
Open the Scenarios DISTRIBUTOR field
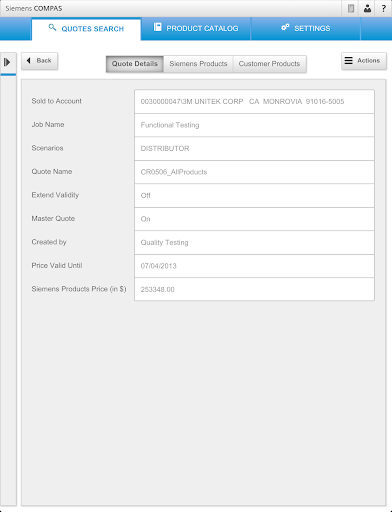254,149
